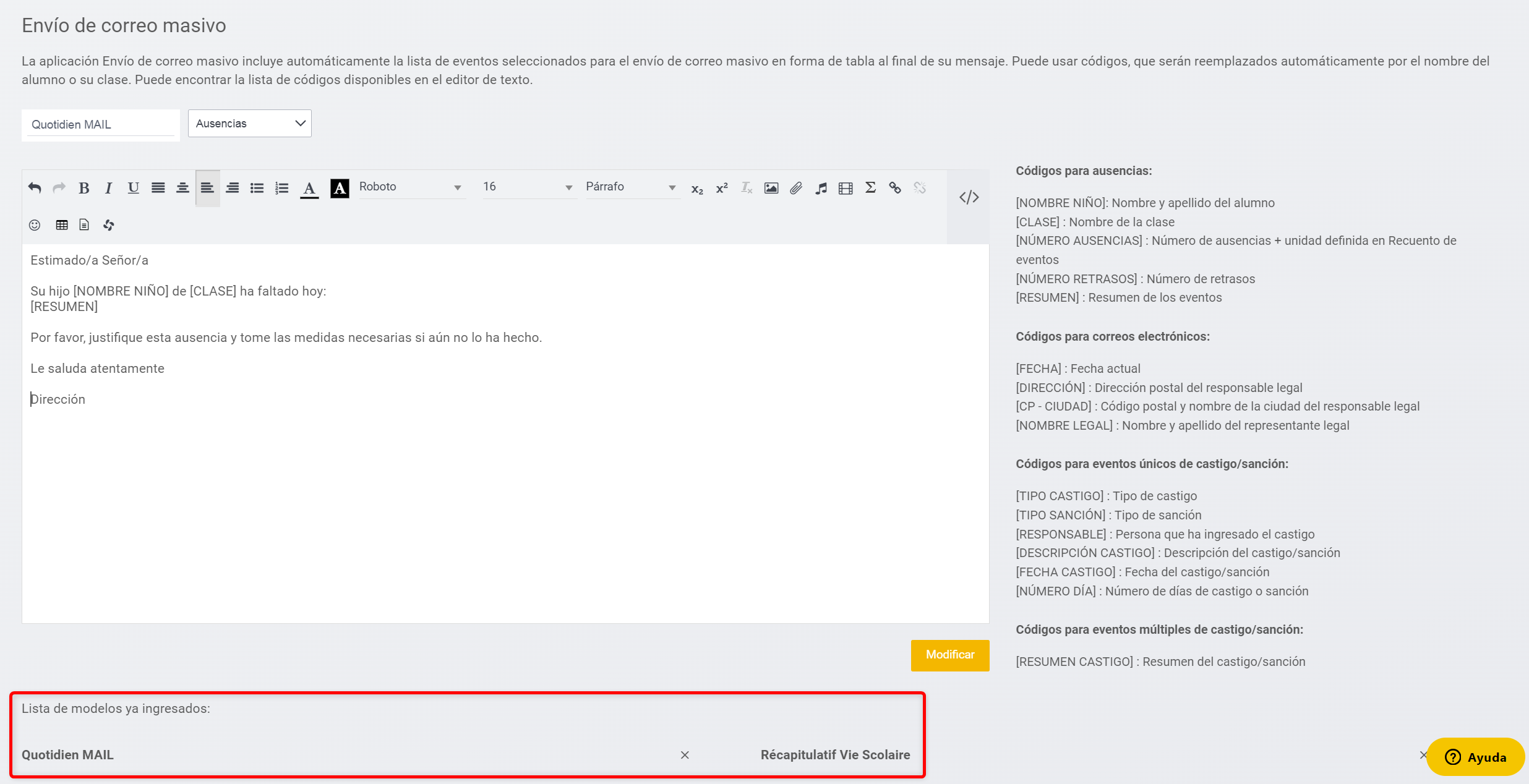
Task: Open the Ayuda help button
Action: pos(1475,757)
